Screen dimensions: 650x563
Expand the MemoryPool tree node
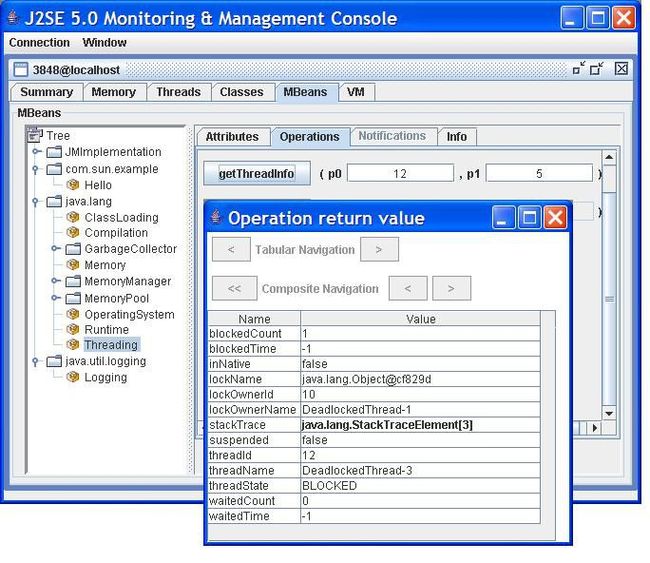pyautogui.click(x=56, y=297)
